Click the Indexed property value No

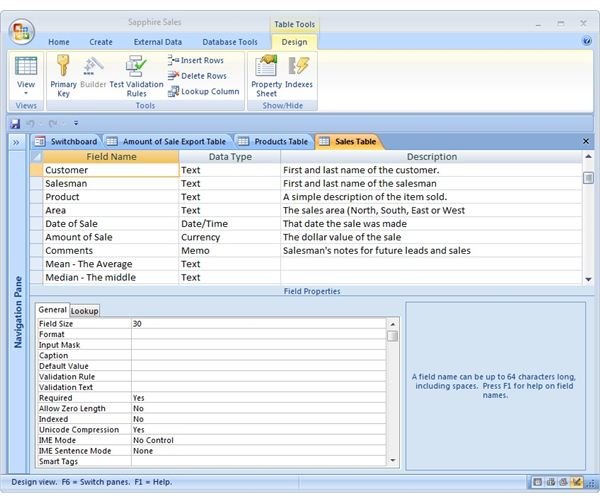click(x=258, y=419)
